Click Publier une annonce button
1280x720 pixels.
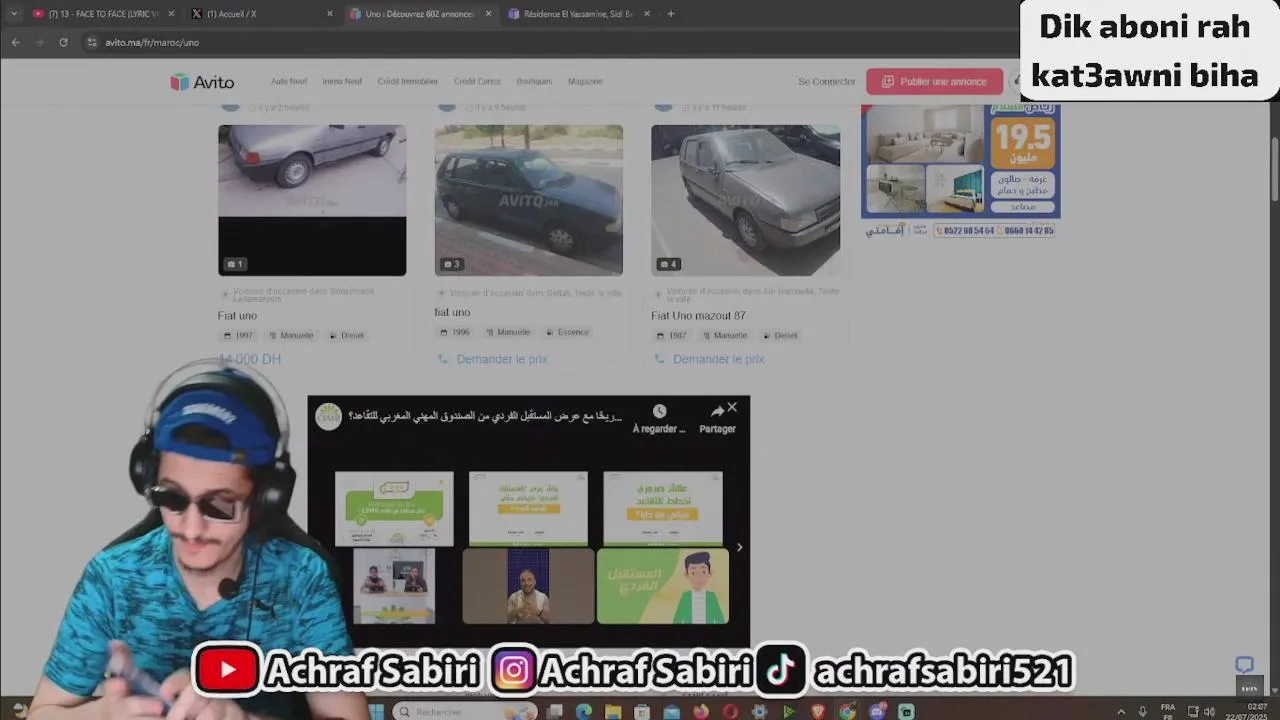click(934, 82)
